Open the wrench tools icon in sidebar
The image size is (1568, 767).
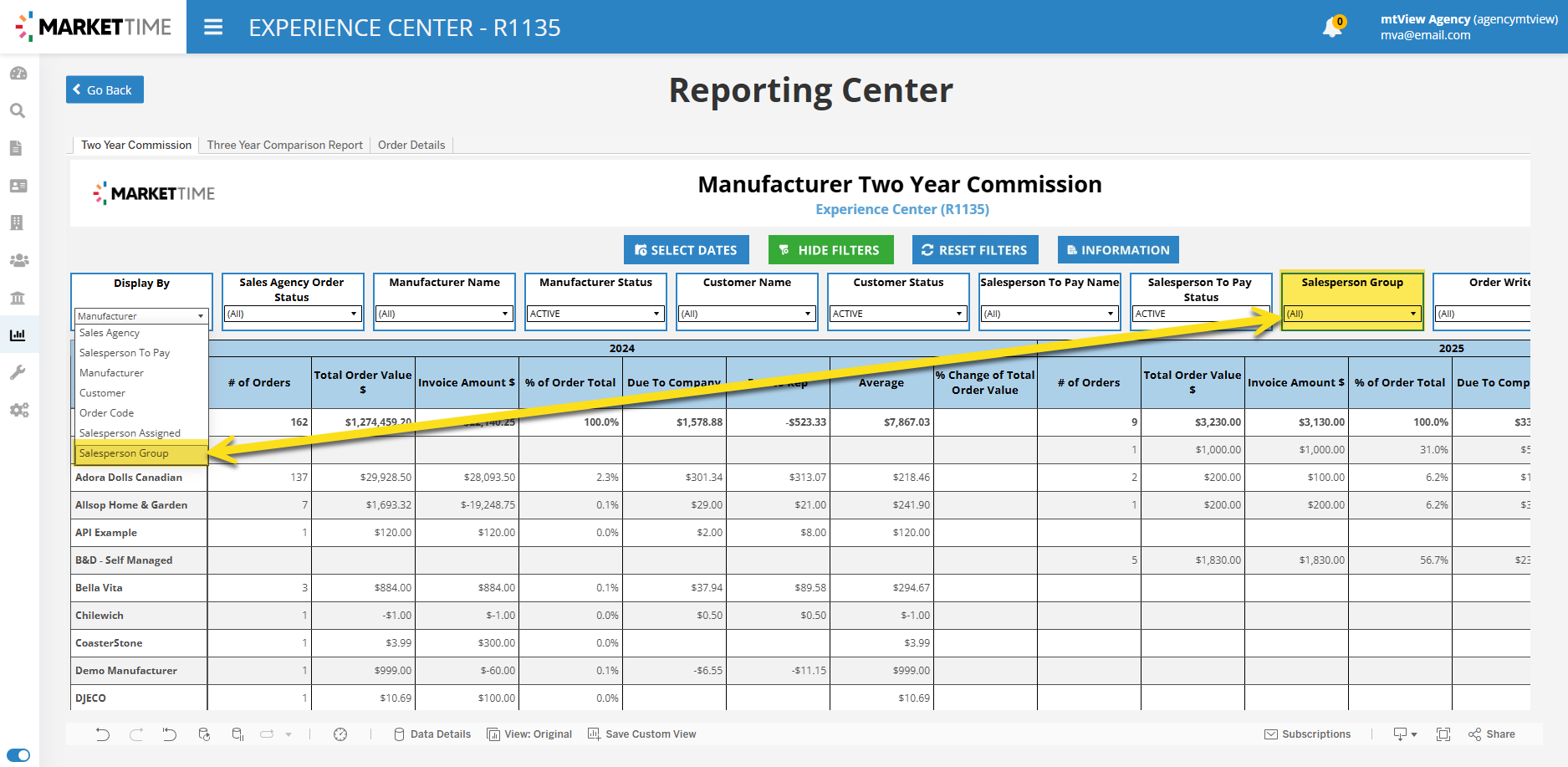pos(18,372)
